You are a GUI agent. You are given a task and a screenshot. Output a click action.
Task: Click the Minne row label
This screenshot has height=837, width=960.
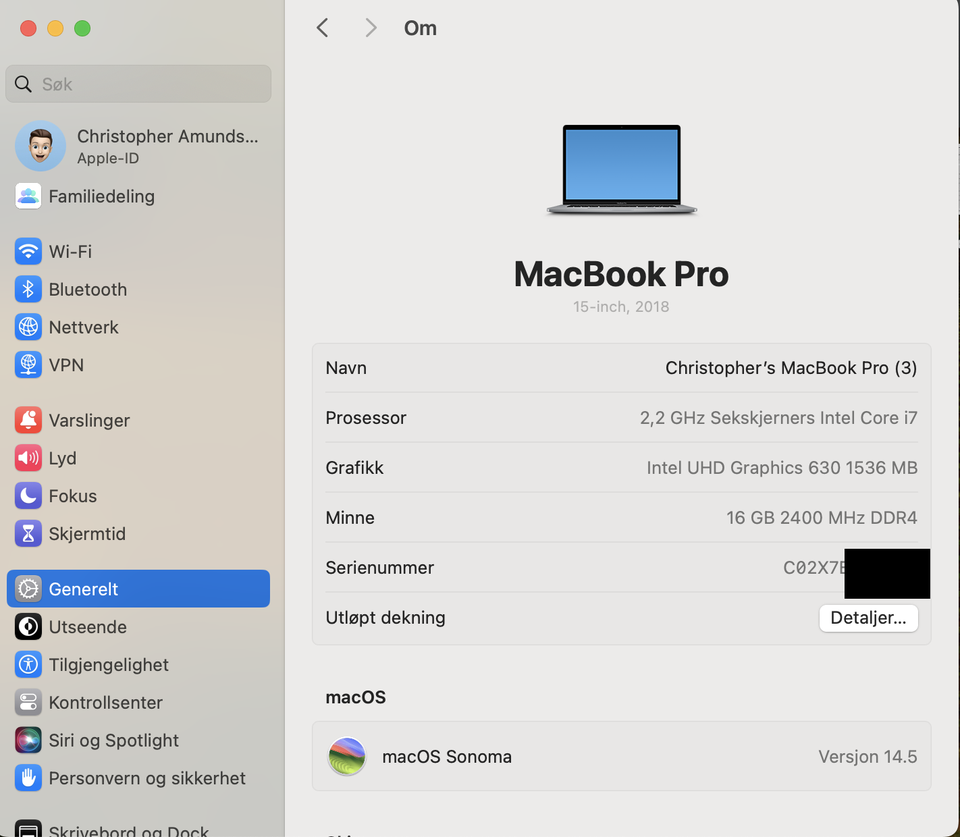(350, 518)
